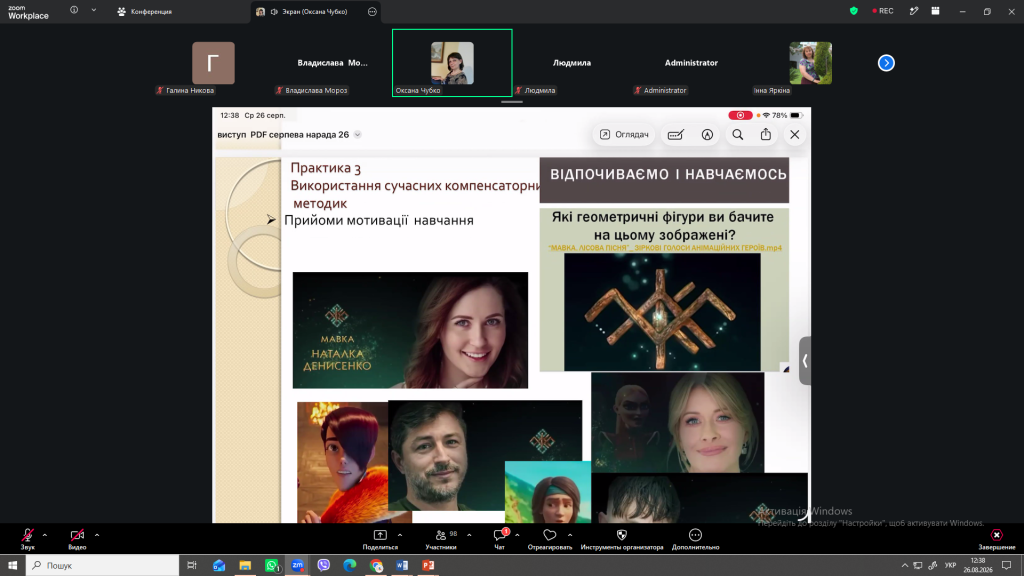Open Zoom icon in the taskbar
The height and width of the screenshot is (576, 1024).
(297, 565)
